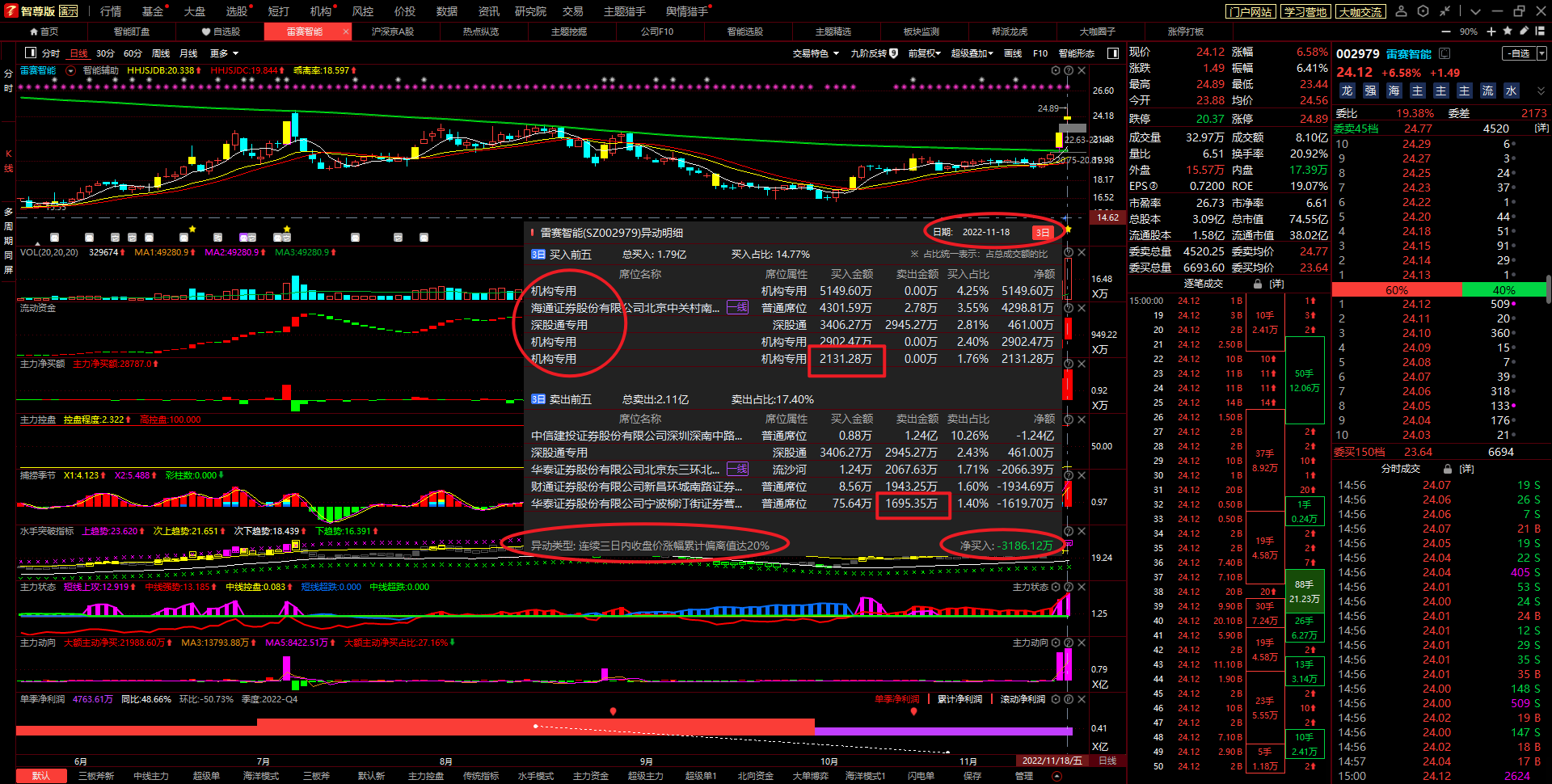This screenshot has width=1552, height=784.
Task: Open the layout list icon at top right
Action: [x=1541, y=31]
